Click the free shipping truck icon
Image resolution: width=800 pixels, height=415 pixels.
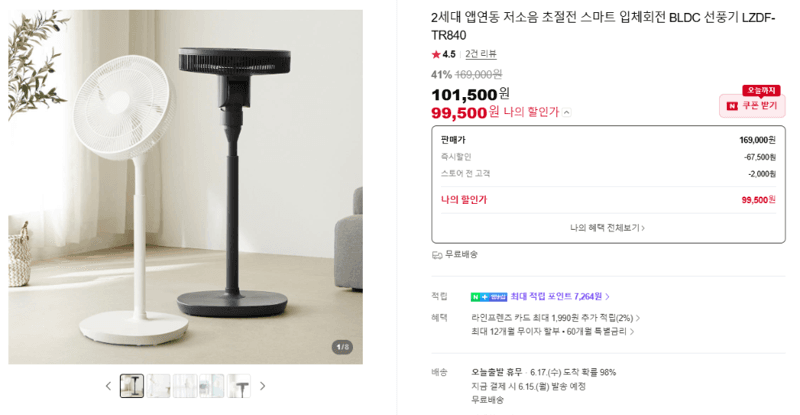(437, 255)
